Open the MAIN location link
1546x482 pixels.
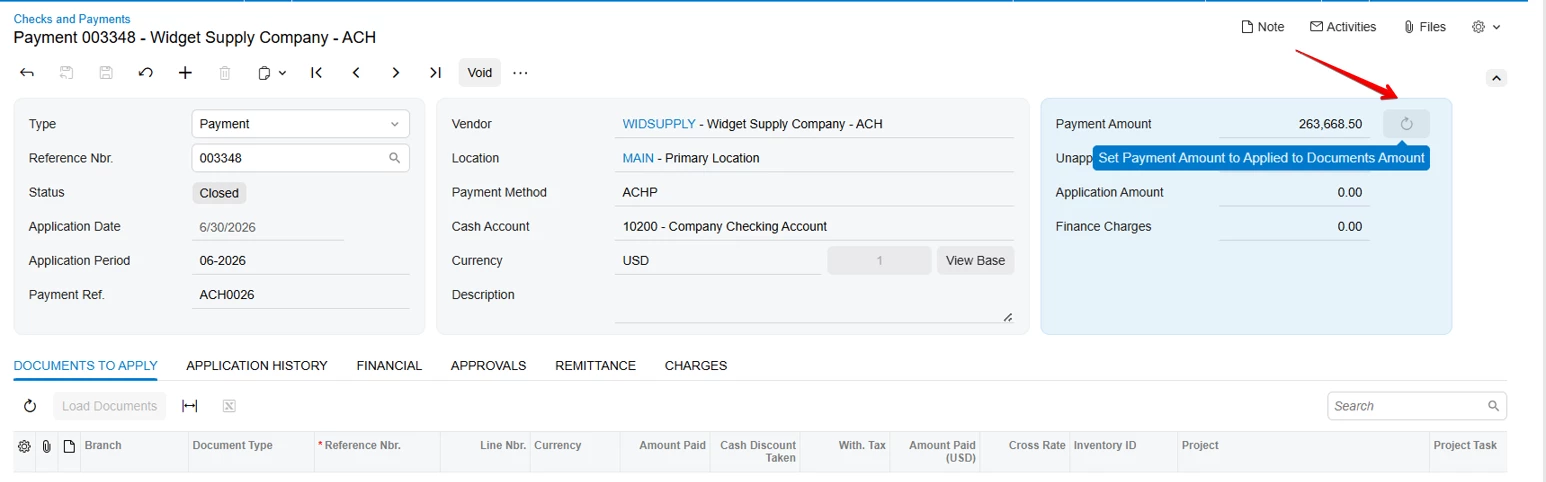tap(639, 158)
